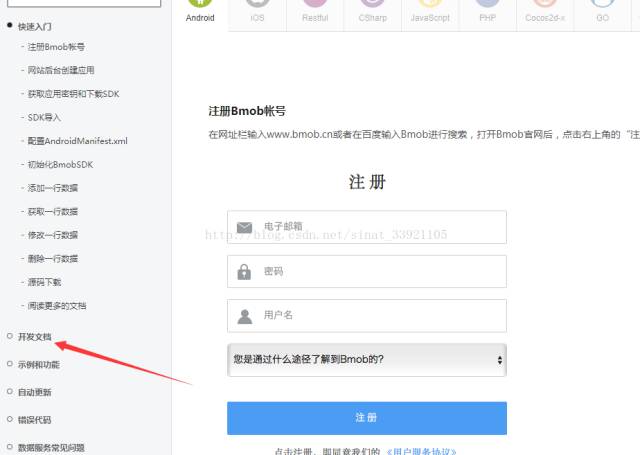Expand the 数据服务常见问题 sidebar section
This screenshot has width=640, height=455.
[51, 448]
